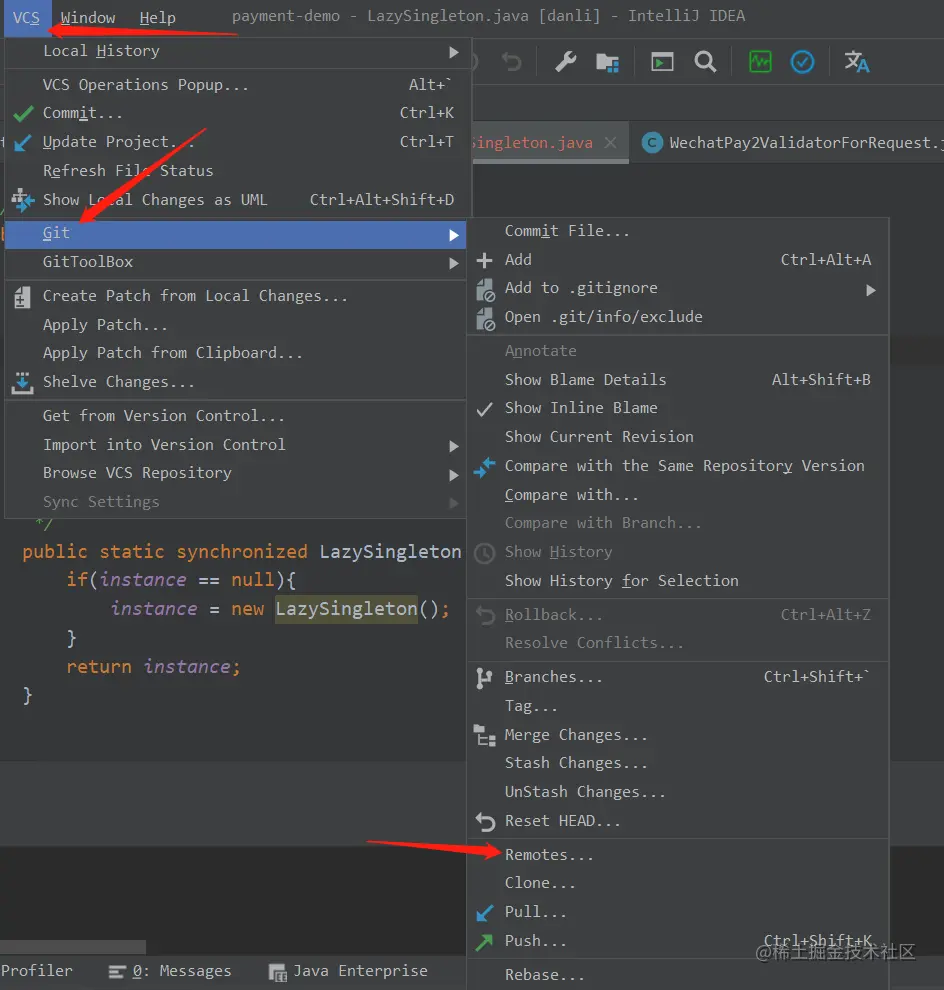Click the Java Enterprise tool window icon
This screenshot has height=990, width=944.
point(278,972)
